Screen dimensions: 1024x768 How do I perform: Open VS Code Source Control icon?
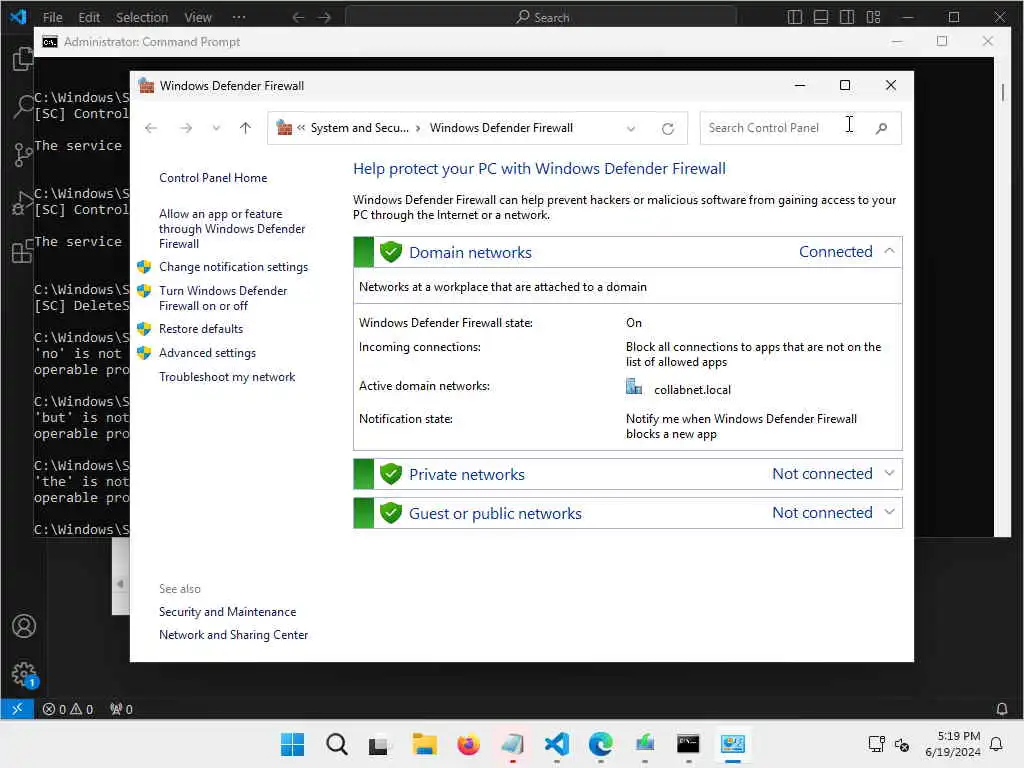[x=23, y=155]
